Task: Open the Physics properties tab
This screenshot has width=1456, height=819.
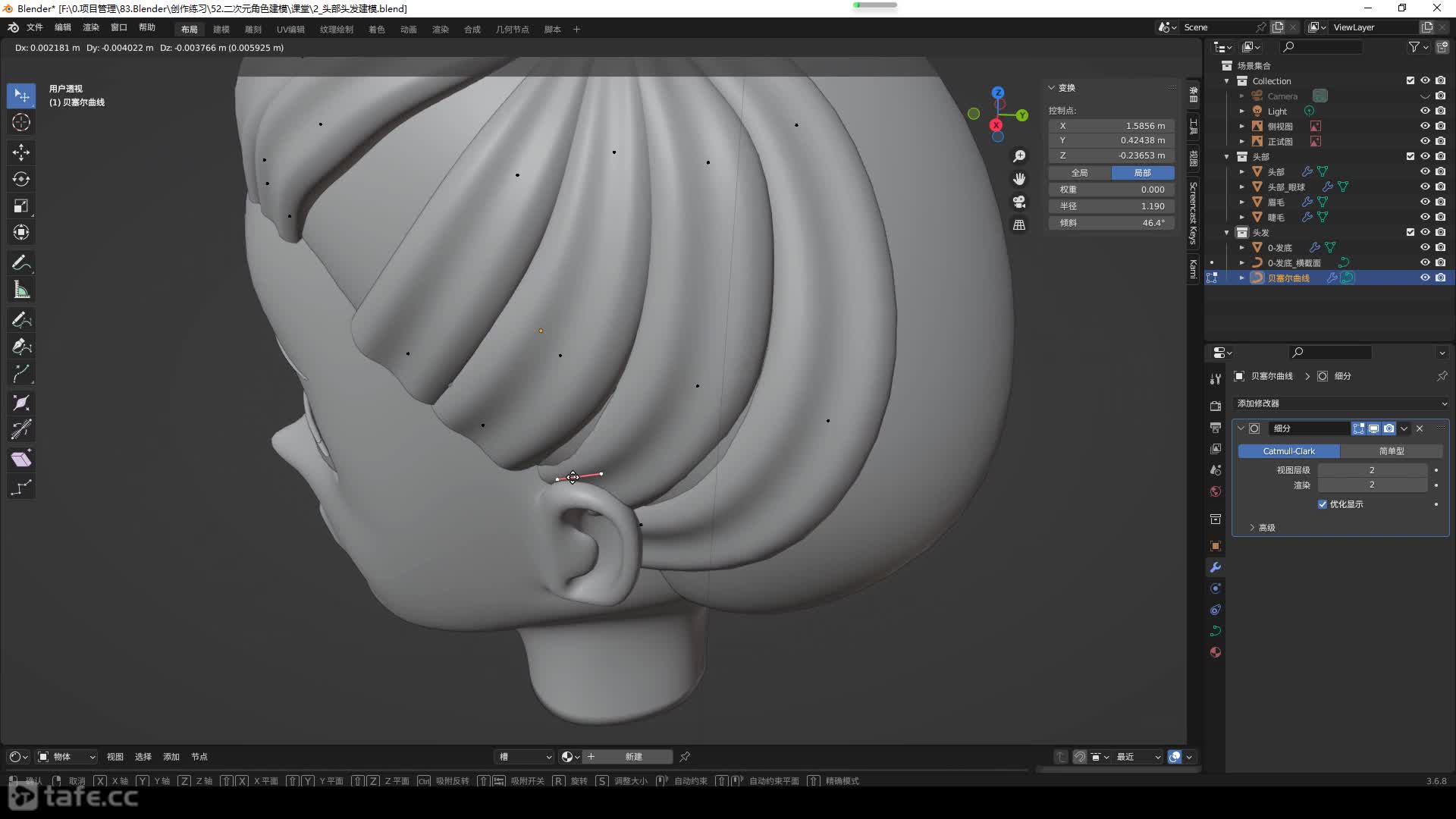Action: (x=1216, y=588)
